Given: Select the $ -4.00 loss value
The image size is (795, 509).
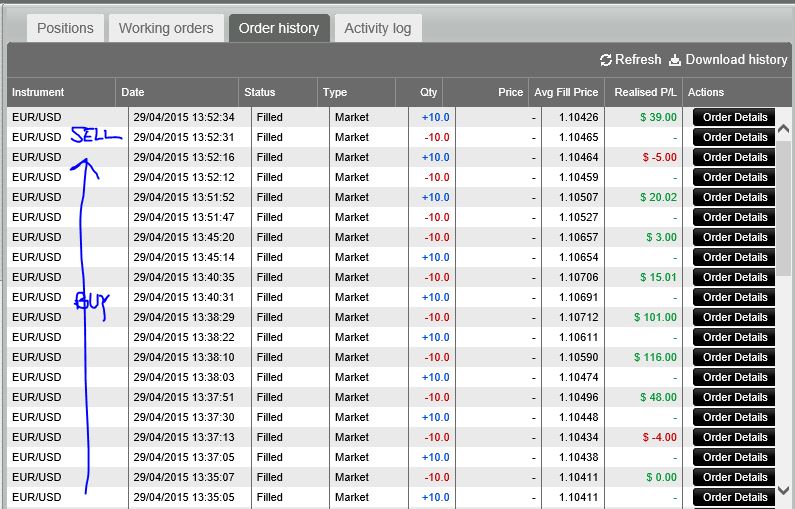Looking at the screenshot, I should (660, 438).
